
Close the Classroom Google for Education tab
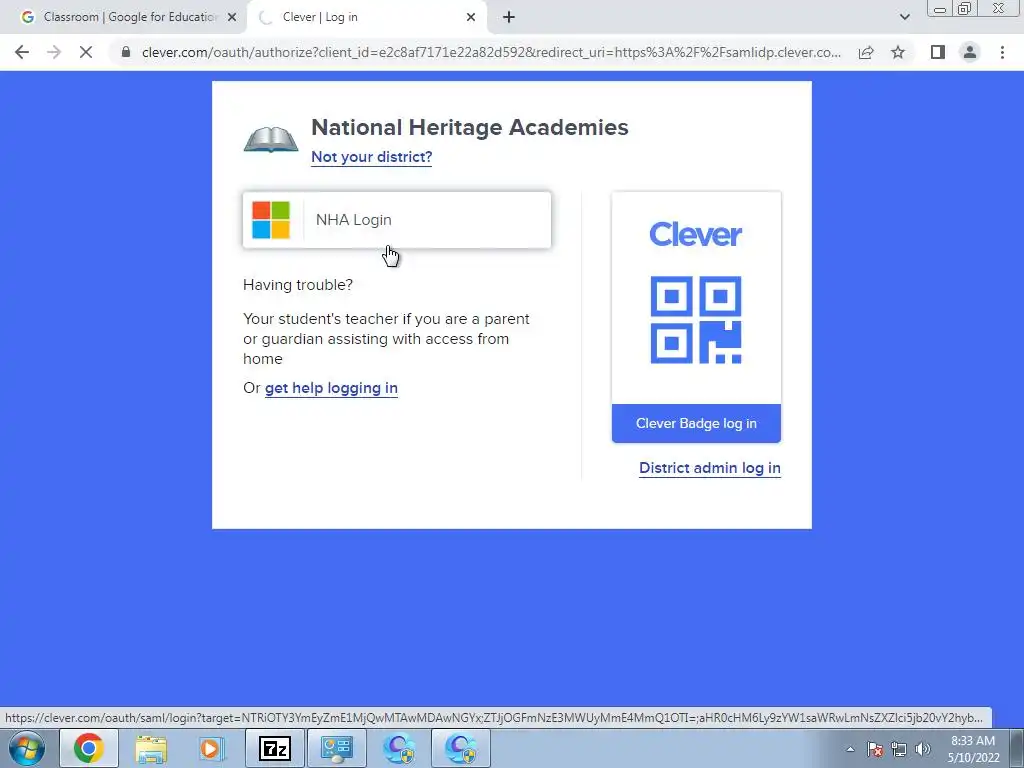[x=232, y=18]
